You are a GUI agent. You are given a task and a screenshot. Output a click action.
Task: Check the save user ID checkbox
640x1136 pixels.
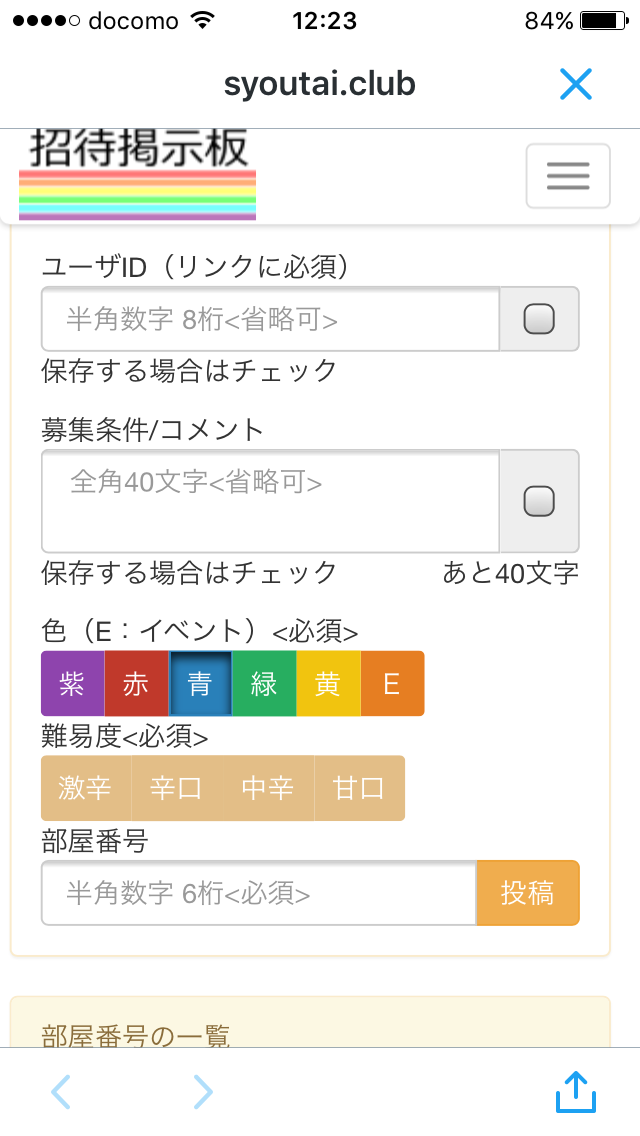pyautogui.click(x=539, y=319)
